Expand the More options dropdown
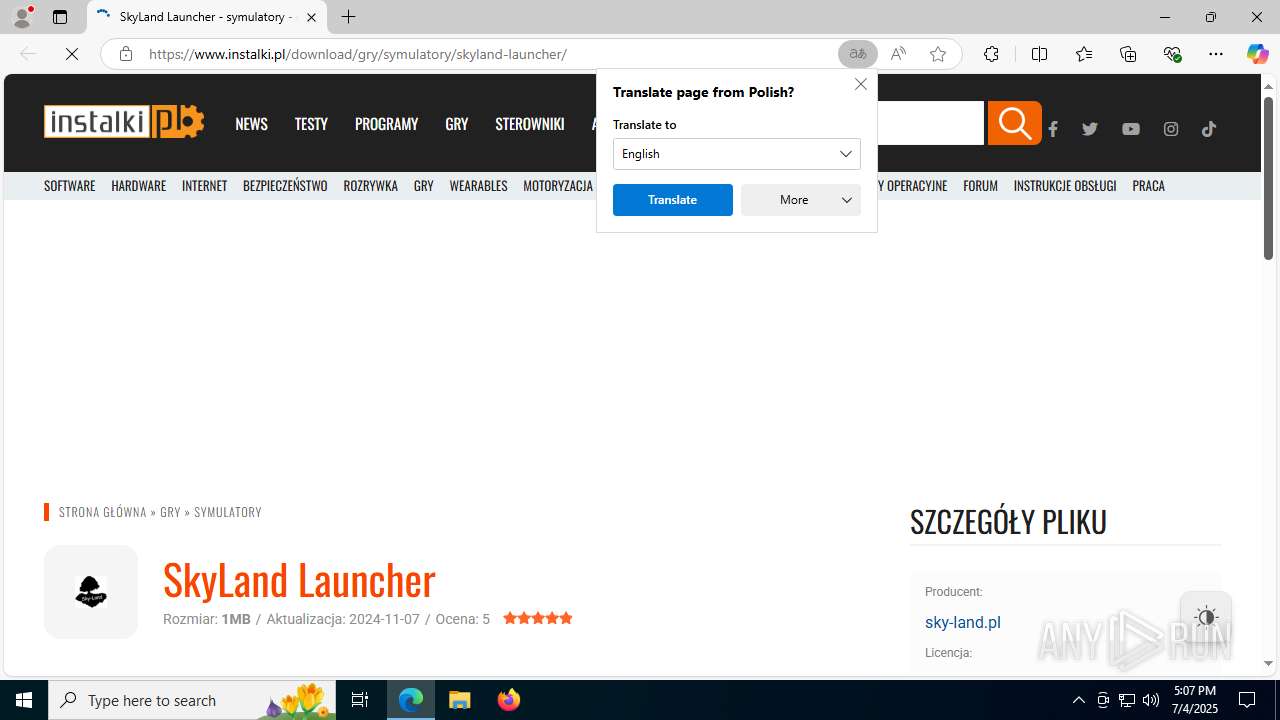Screen dimensions: 1280x720 pos(801,200)
